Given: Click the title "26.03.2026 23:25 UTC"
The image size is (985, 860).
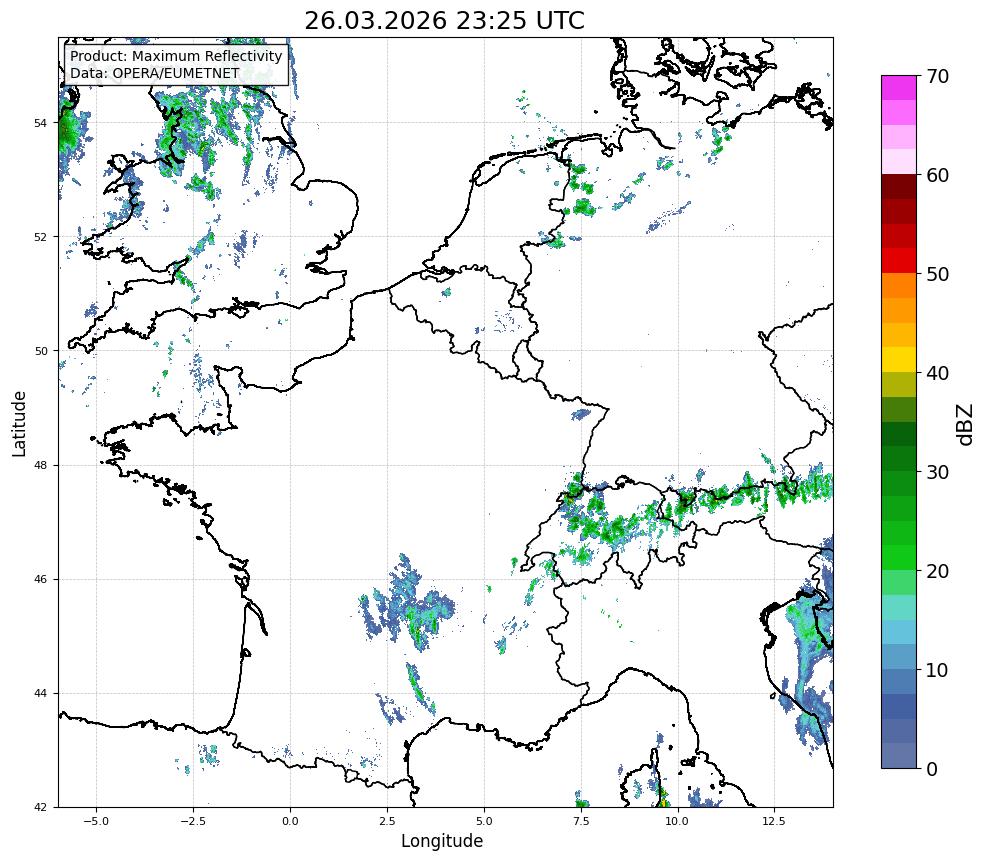Looking at the screenshot, I should pyautogui.click(x=444, y=20).
